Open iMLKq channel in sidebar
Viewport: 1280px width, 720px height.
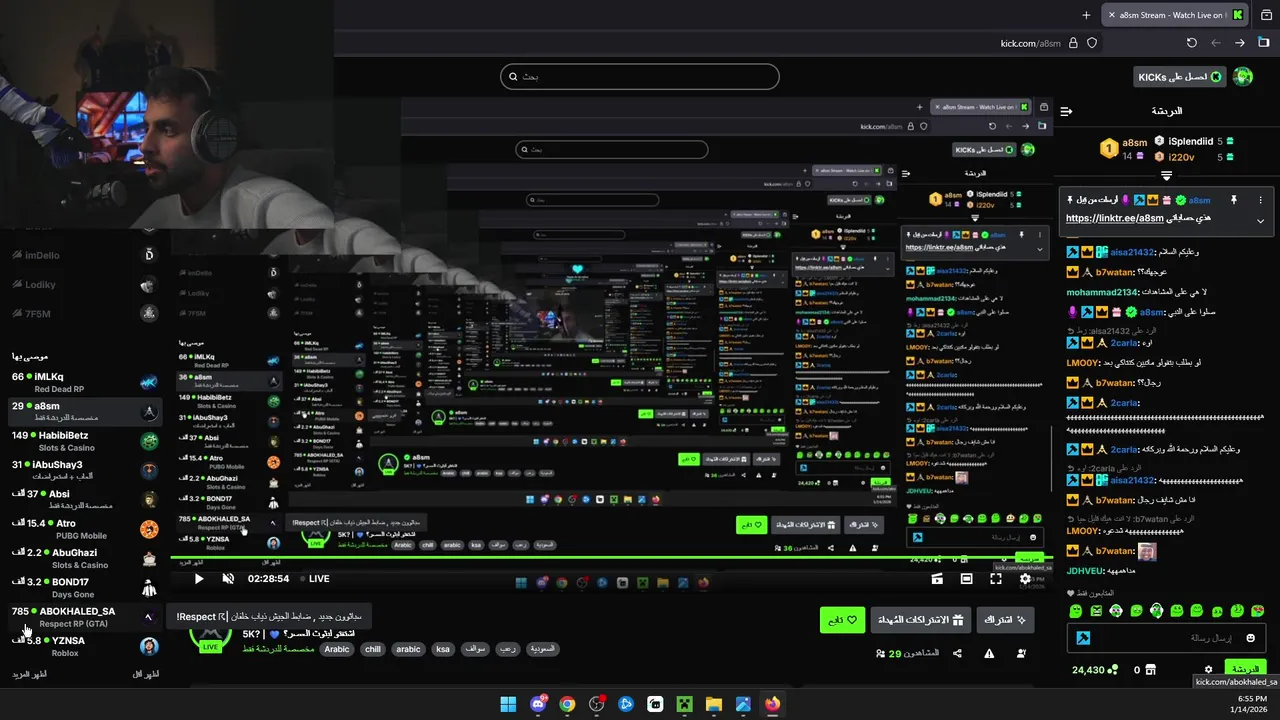click(x=85, y=382)
